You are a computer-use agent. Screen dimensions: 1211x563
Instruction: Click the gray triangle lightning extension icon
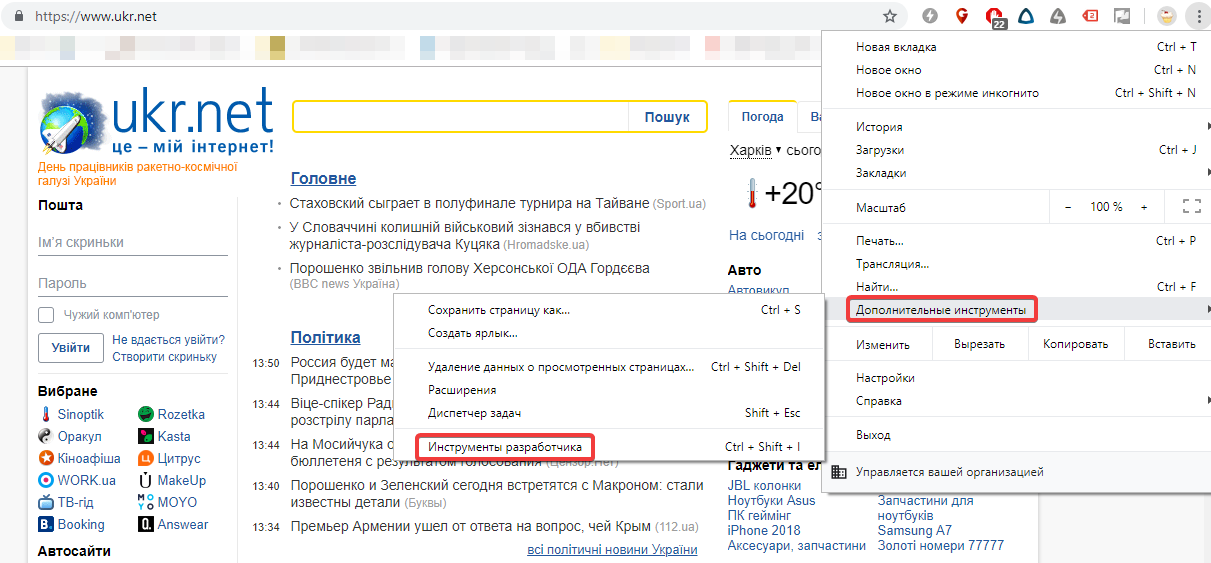pyautogui.click(x=1058, y=16)
